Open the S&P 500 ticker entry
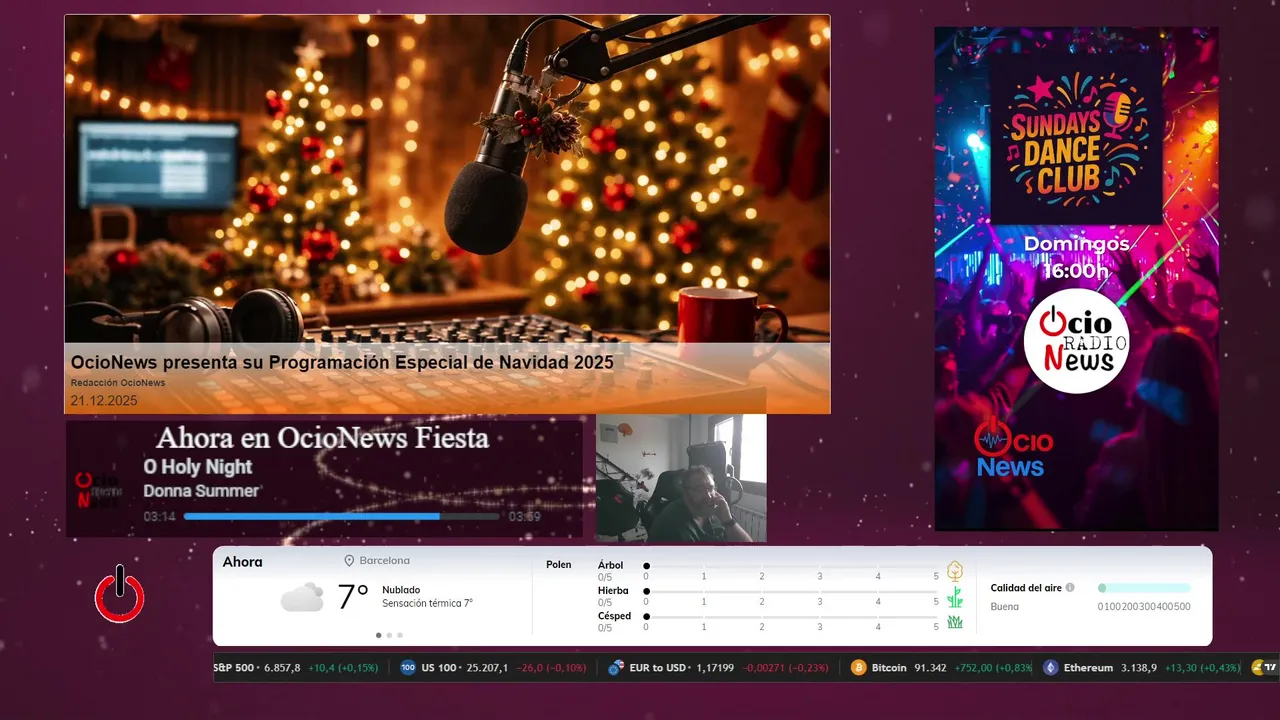 (x=296, y=668)
